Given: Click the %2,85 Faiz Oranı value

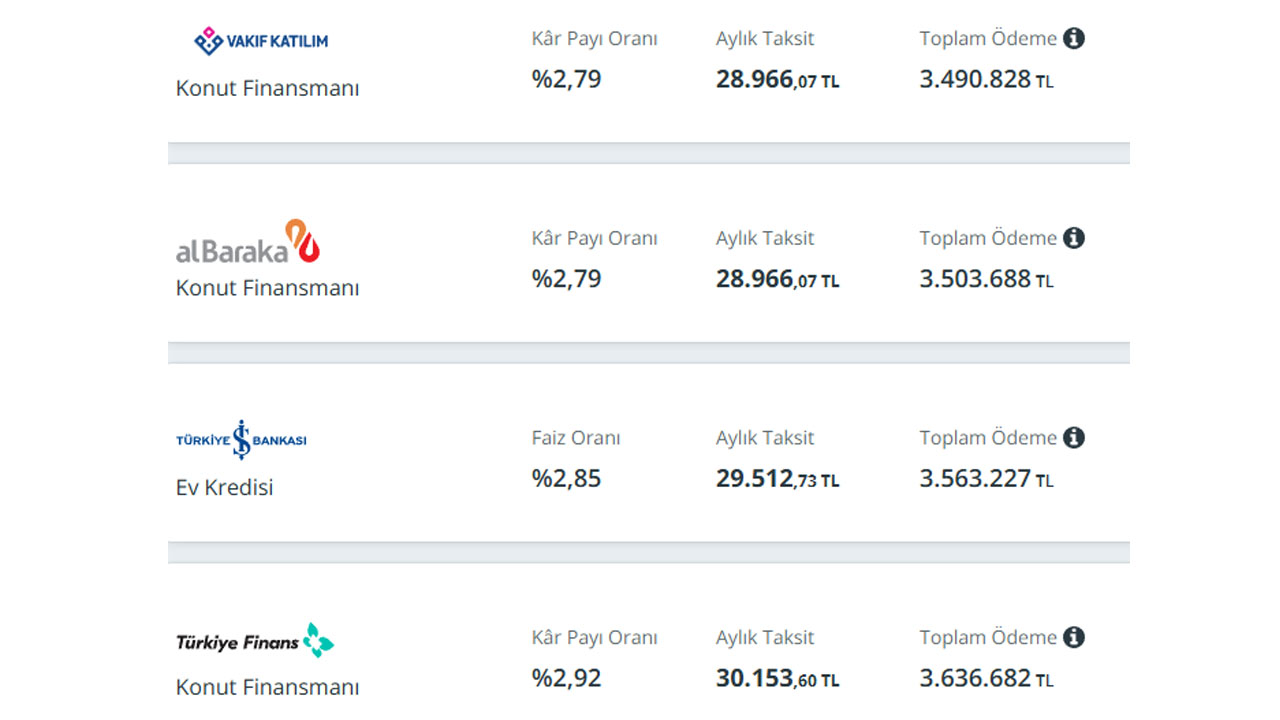Looking at the screenshot, I should pyautogui.click(x=567, y=479).
